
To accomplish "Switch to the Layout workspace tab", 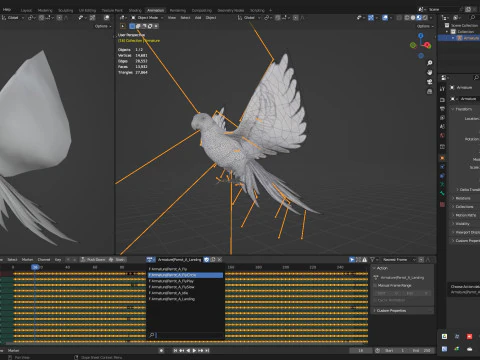I will (x=26, y=10).
